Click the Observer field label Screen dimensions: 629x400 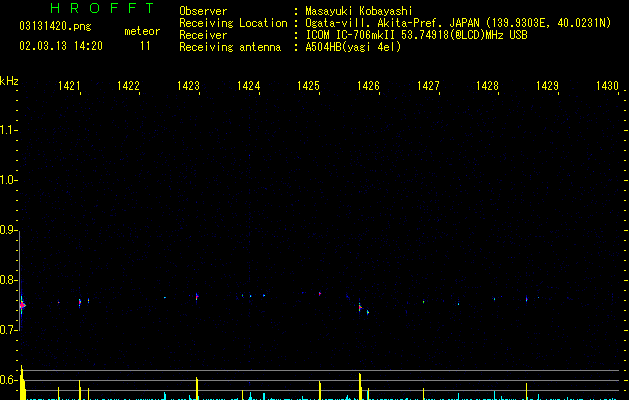(203, 11)
